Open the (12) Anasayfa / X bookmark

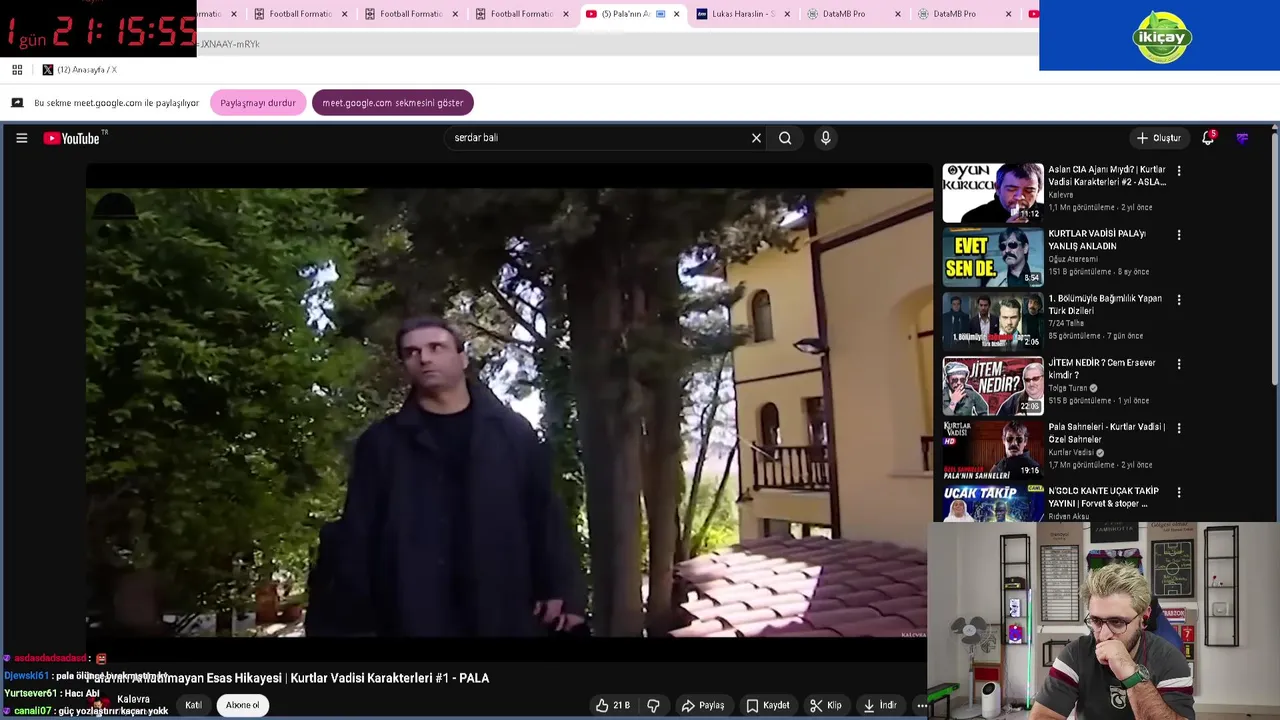[x=79, y=70]
